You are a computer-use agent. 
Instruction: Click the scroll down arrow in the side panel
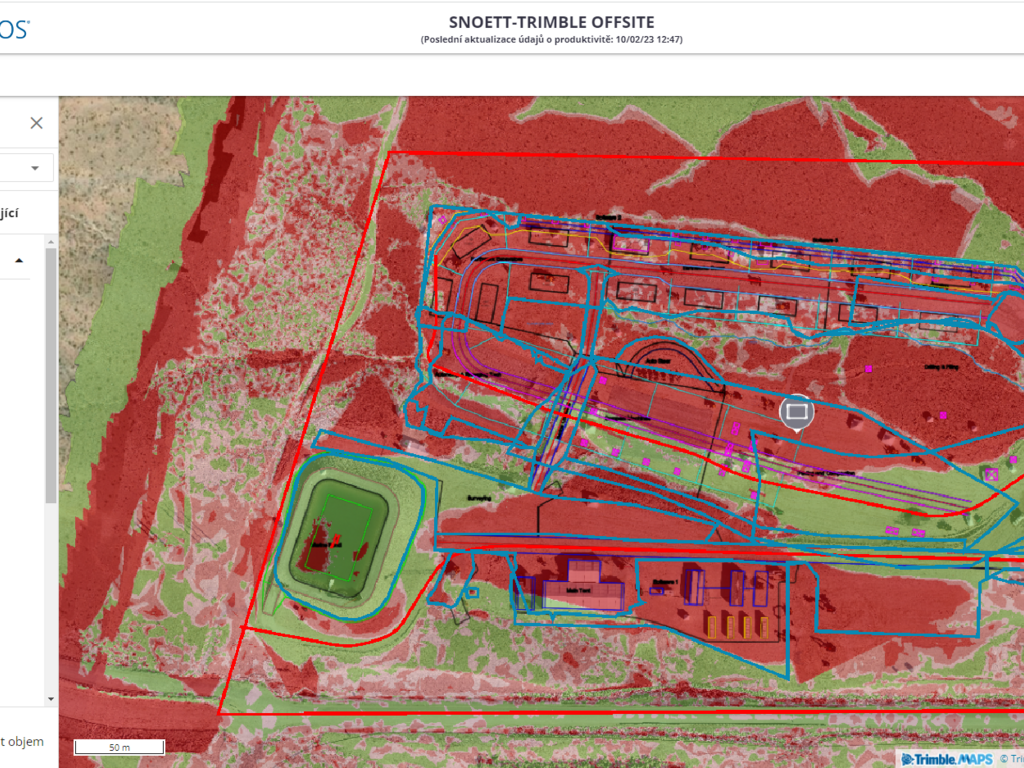tap(51, 698)
